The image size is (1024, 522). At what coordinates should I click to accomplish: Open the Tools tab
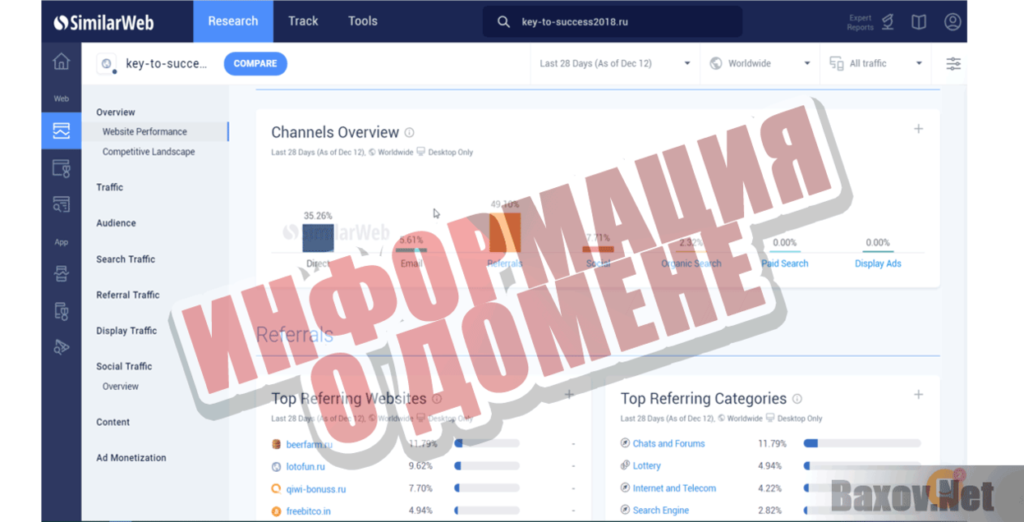(x=363, y=21)
